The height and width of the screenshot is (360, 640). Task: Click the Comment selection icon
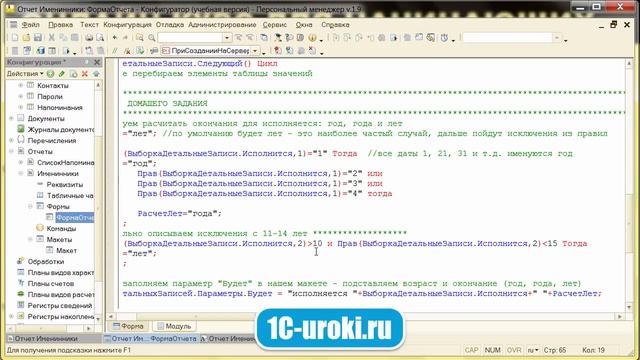point(115,51)
